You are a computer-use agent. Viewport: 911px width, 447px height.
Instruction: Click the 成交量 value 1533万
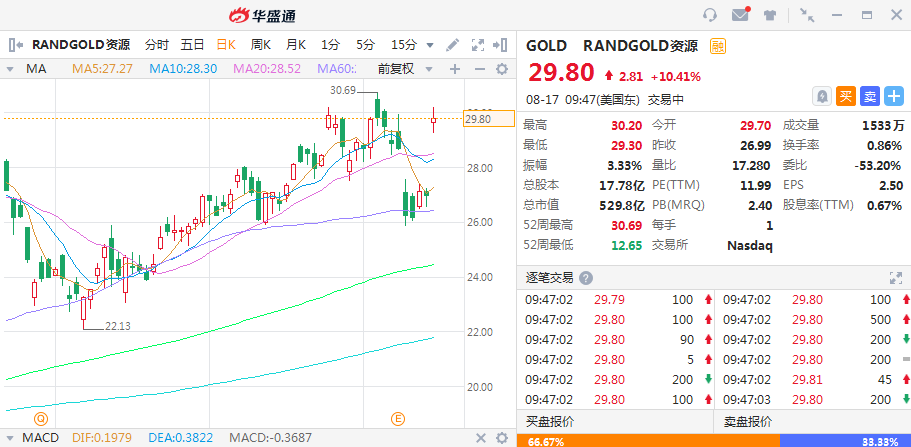click(x=883, y=125)
